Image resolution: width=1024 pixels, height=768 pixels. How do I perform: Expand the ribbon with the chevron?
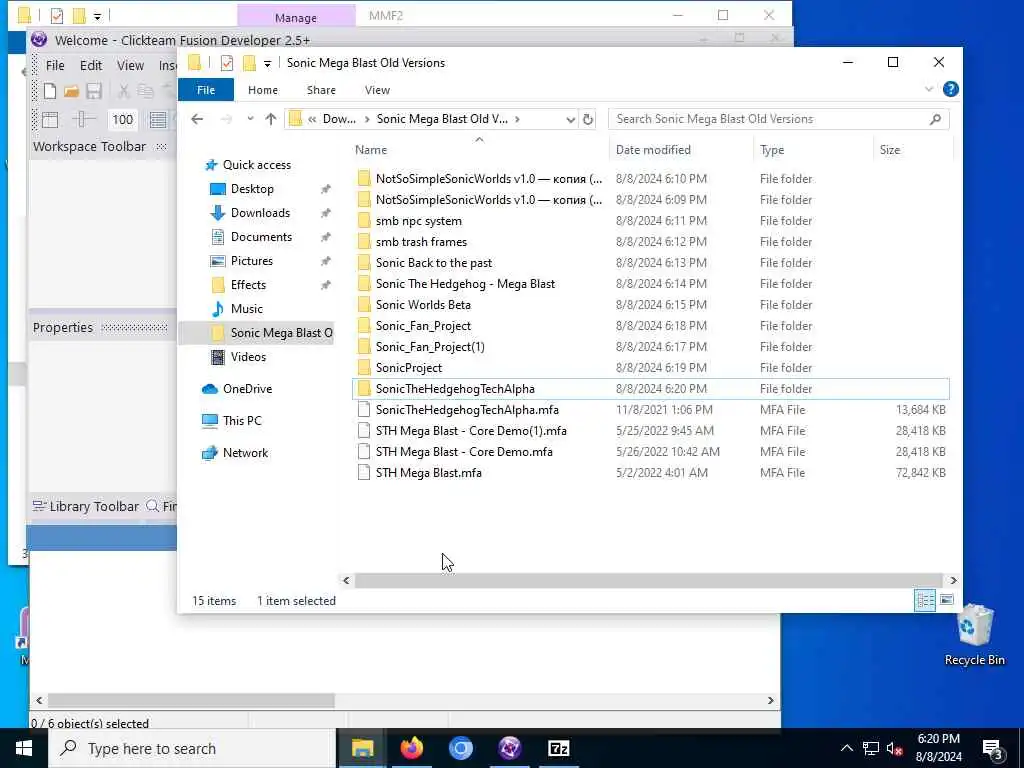coord(929,89)
